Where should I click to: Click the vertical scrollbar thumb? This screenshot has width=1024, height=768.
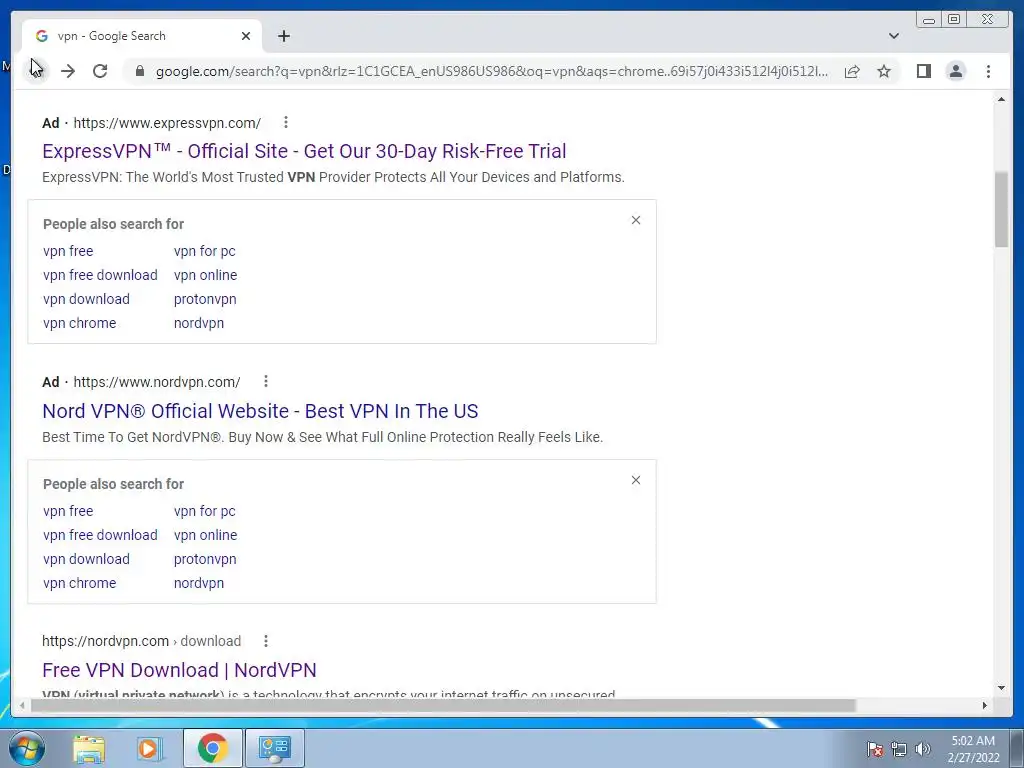[x=1001, y=210]
